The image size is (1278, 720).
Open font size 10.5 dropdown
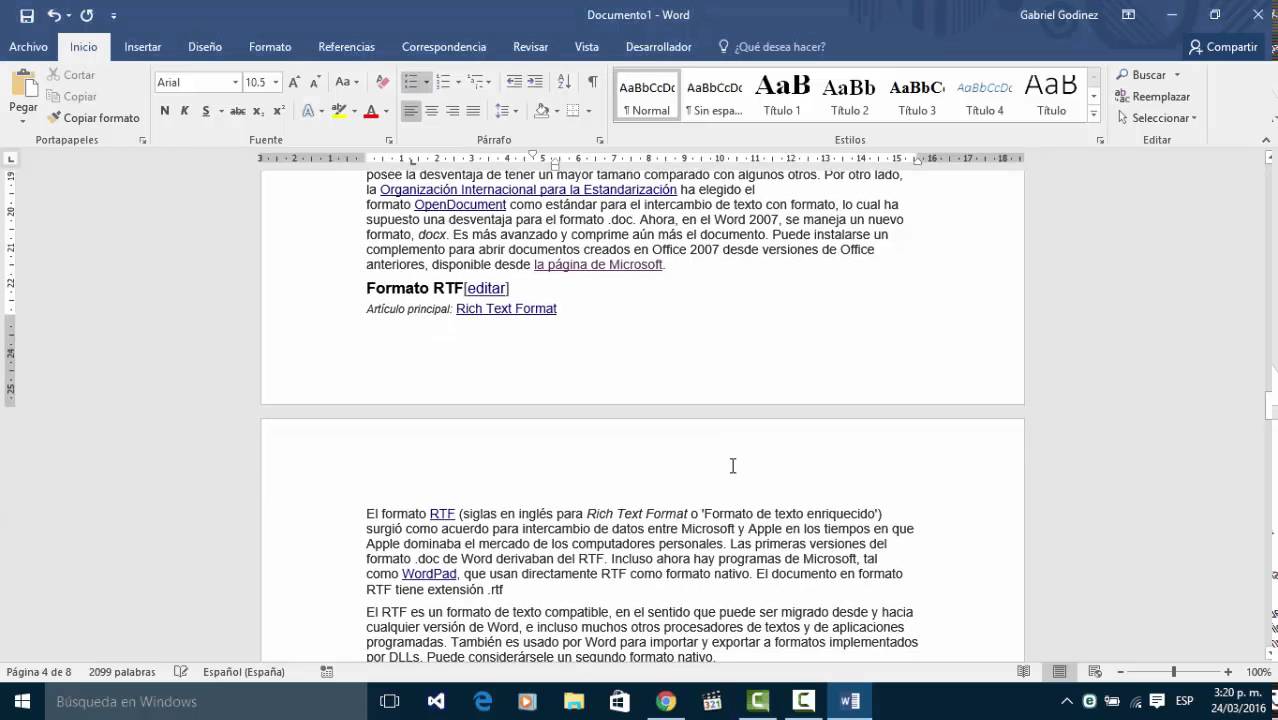276,82
